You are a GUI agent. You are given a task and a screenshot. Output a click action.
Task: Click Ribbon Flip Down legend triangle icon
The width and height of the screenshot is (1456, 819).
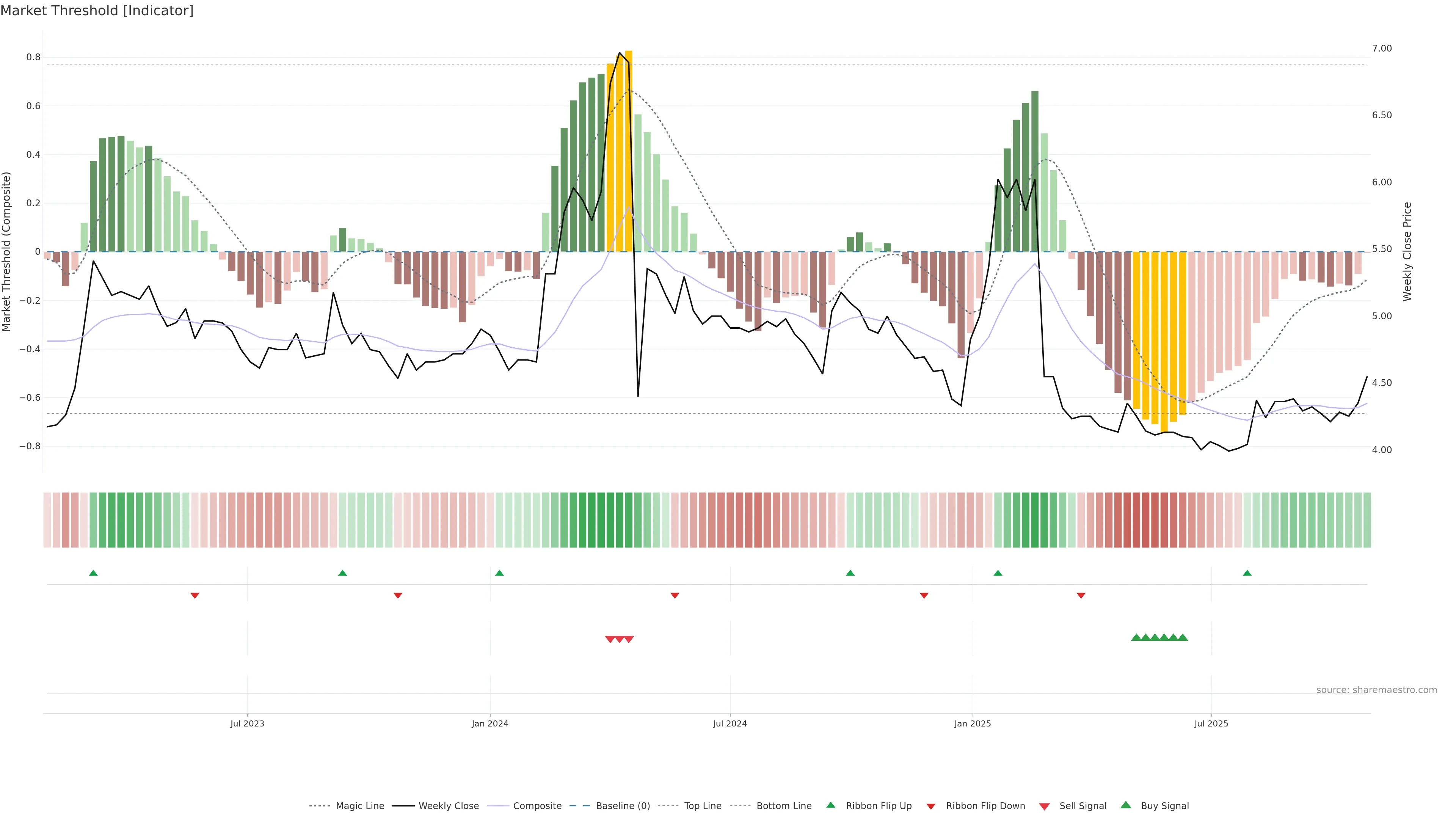931,806
